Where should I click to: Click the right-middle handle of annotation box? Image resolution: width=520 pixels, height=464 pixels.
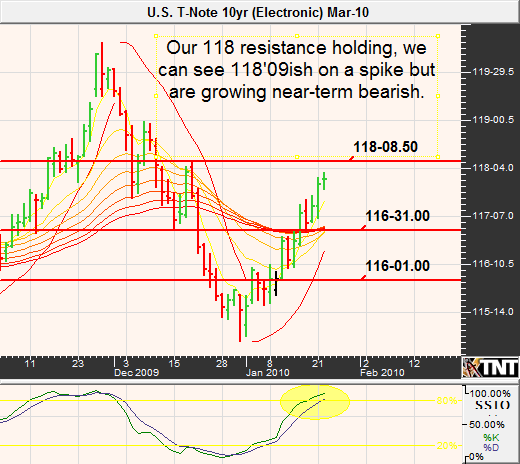coord(438,96)
